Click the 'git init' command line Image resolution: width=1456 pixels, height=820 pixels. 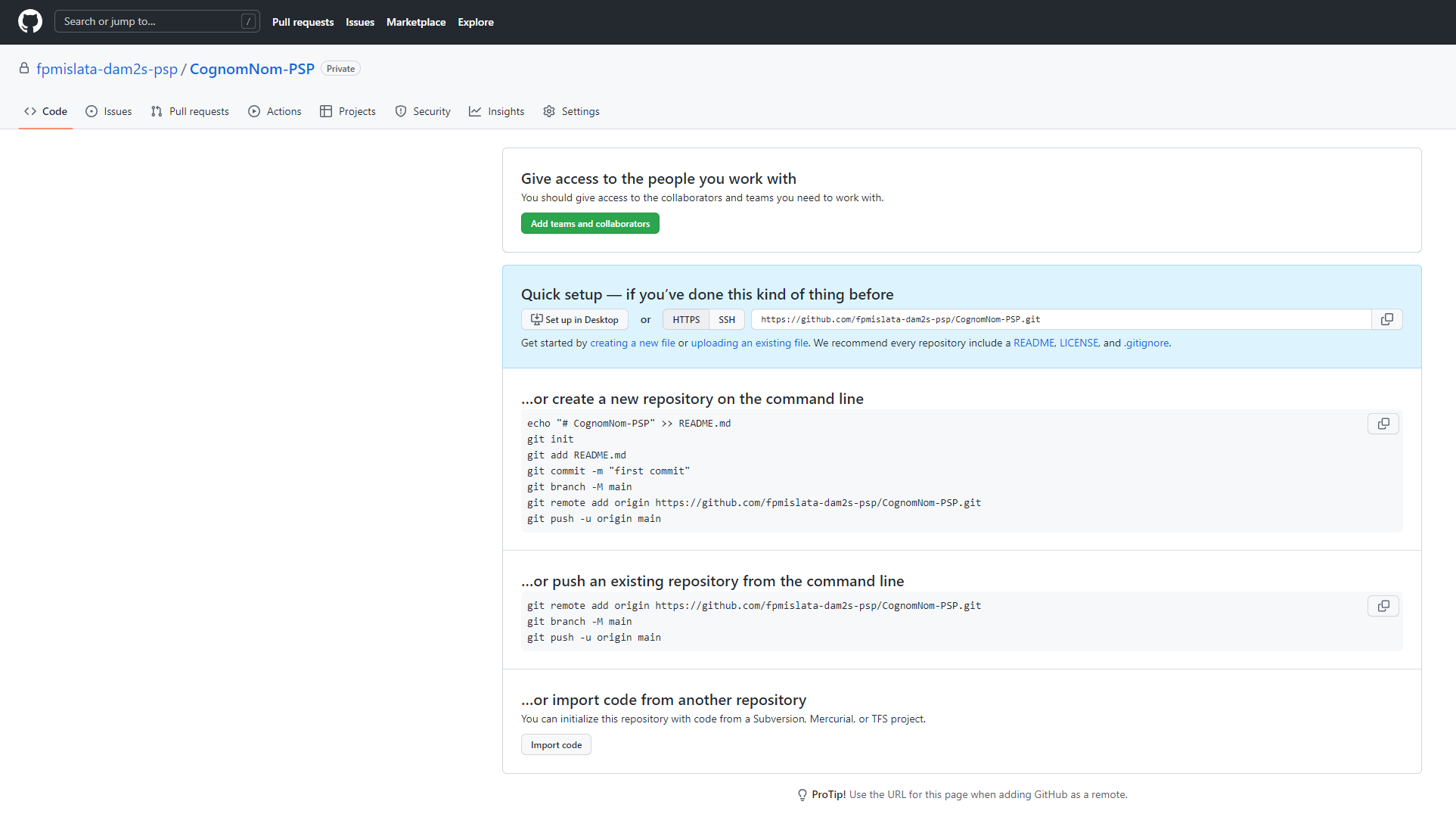(550, 439)
